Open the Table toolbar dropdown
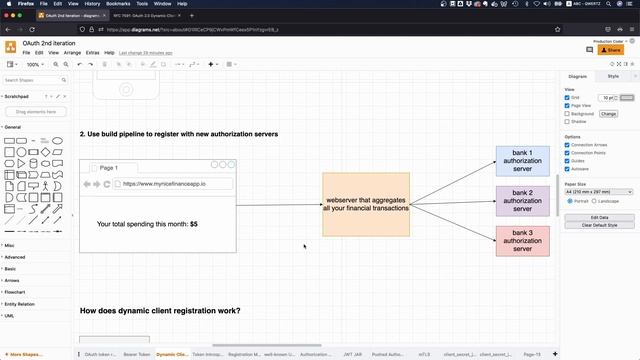This screenshot has width=640, height=360. pos(231,64)
